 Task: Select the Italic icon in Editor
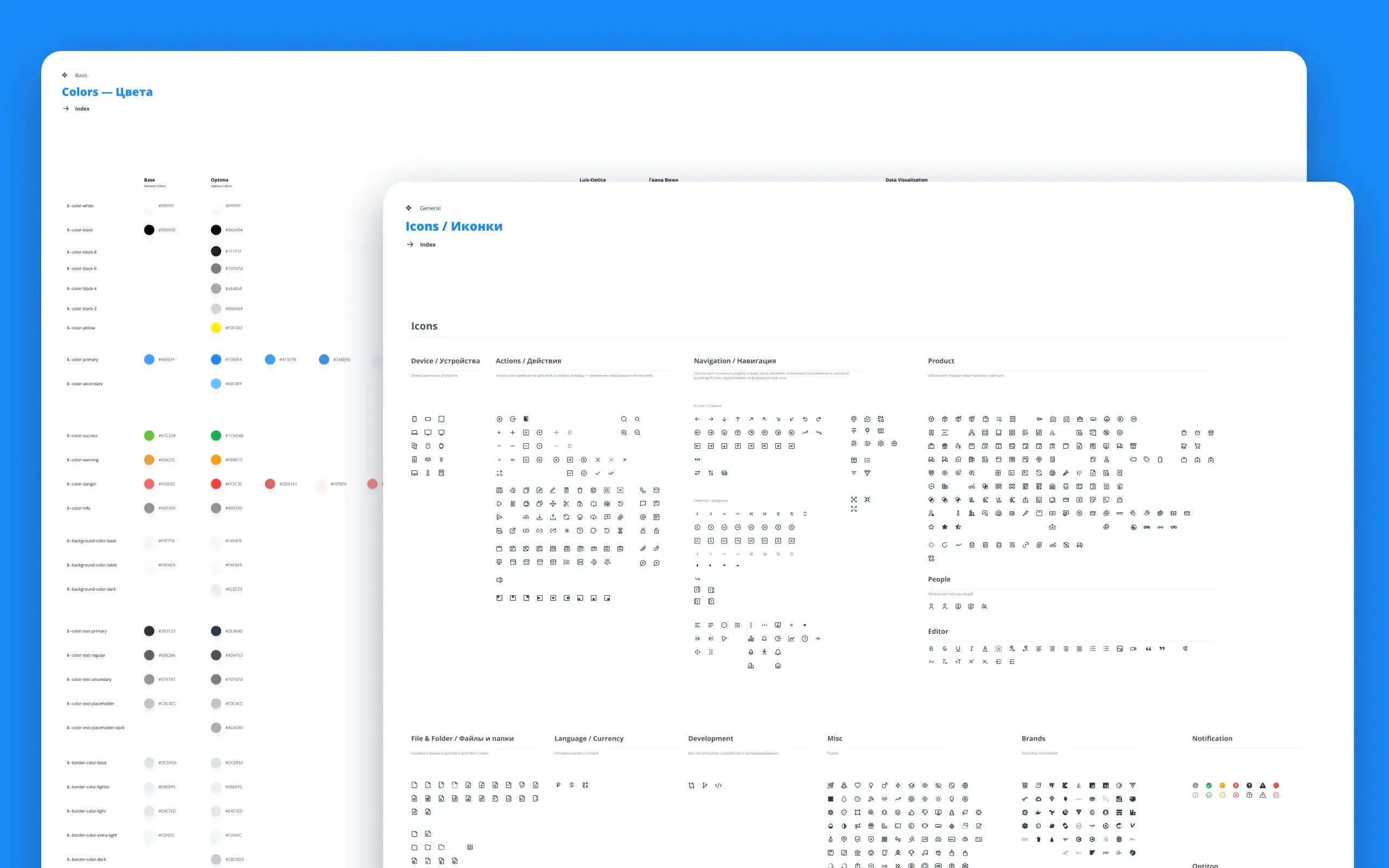click(971, 649)
